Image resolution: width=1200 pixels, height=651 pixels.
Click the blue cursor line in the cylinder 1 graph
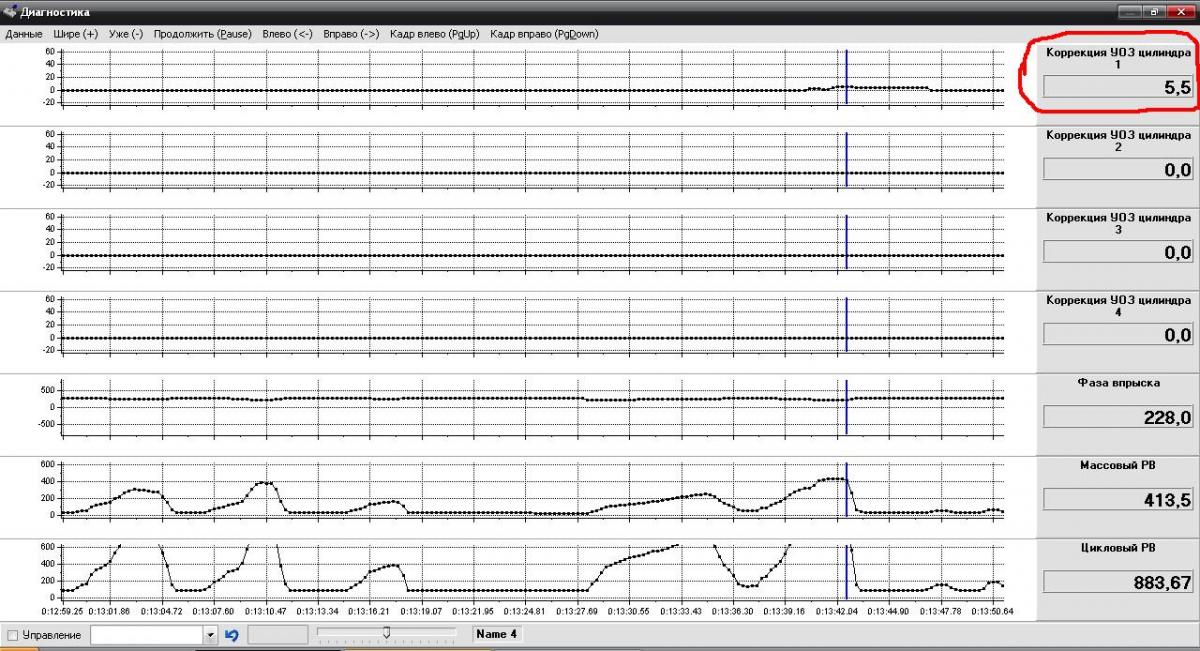pyautogui.click(x=846, y=77)
